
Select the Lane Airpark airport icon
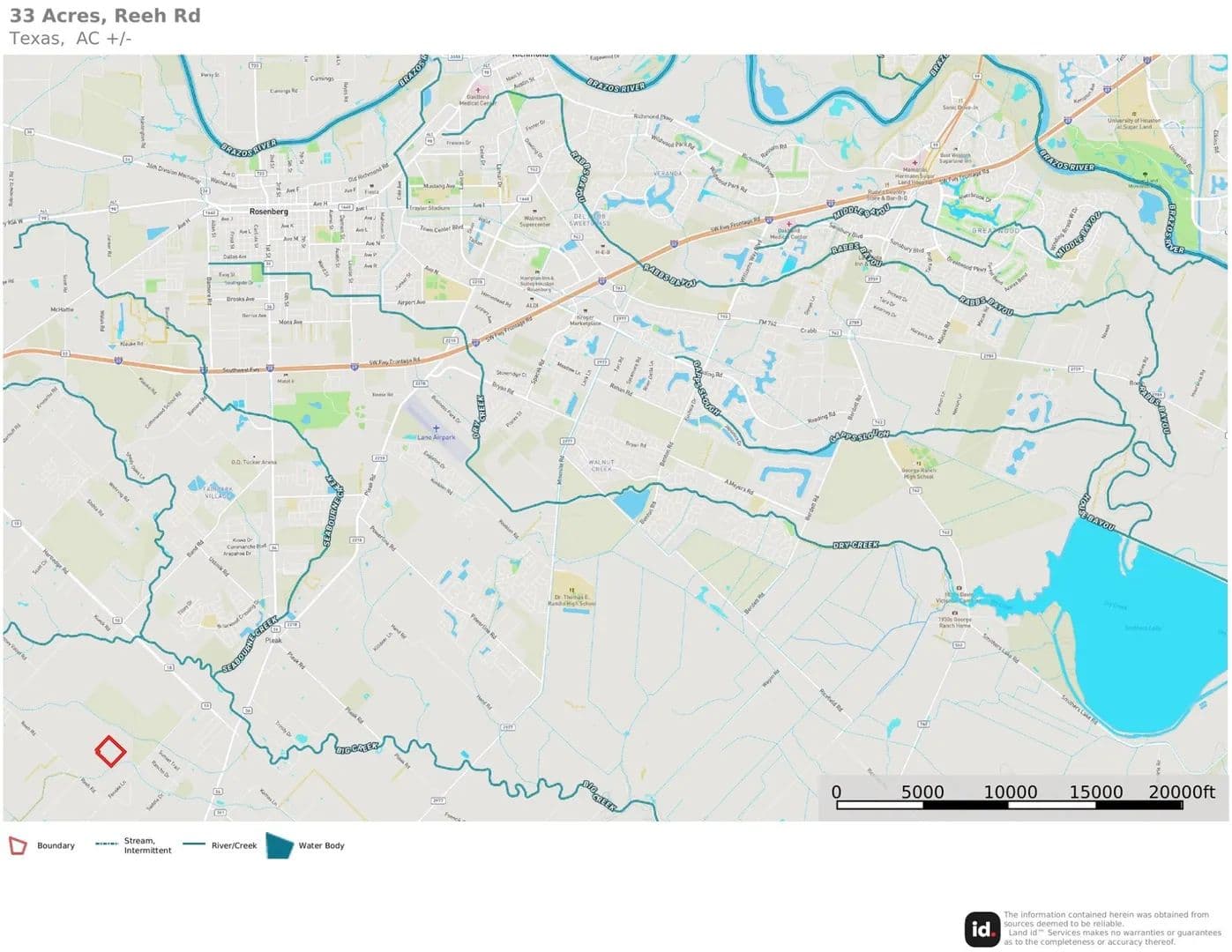pos(436,428)
